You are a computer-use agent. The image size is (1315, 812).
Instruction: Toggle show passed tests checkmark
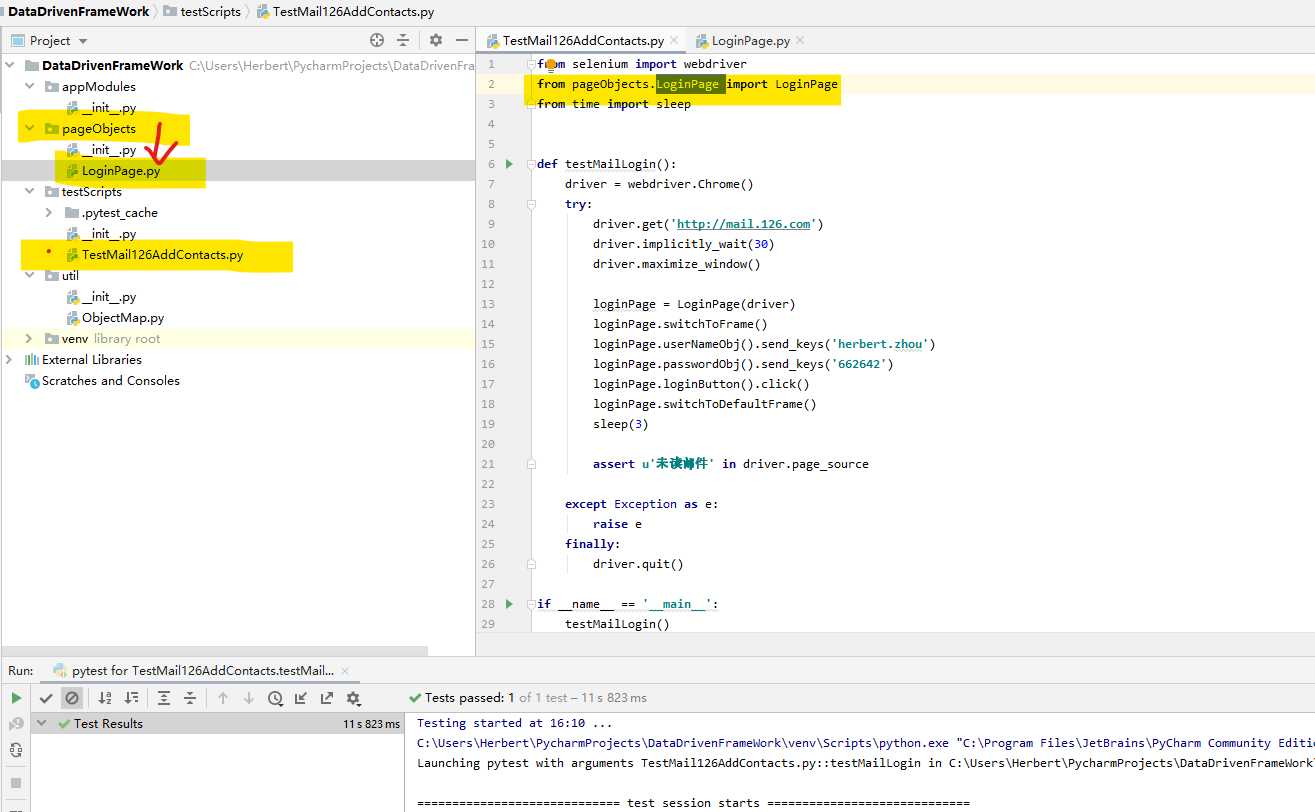46,698
